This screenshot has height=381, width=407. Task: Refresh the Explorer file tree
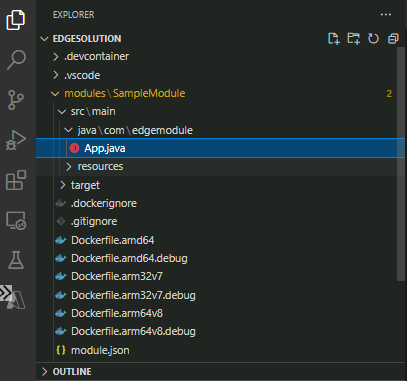(x=373, y=39)
